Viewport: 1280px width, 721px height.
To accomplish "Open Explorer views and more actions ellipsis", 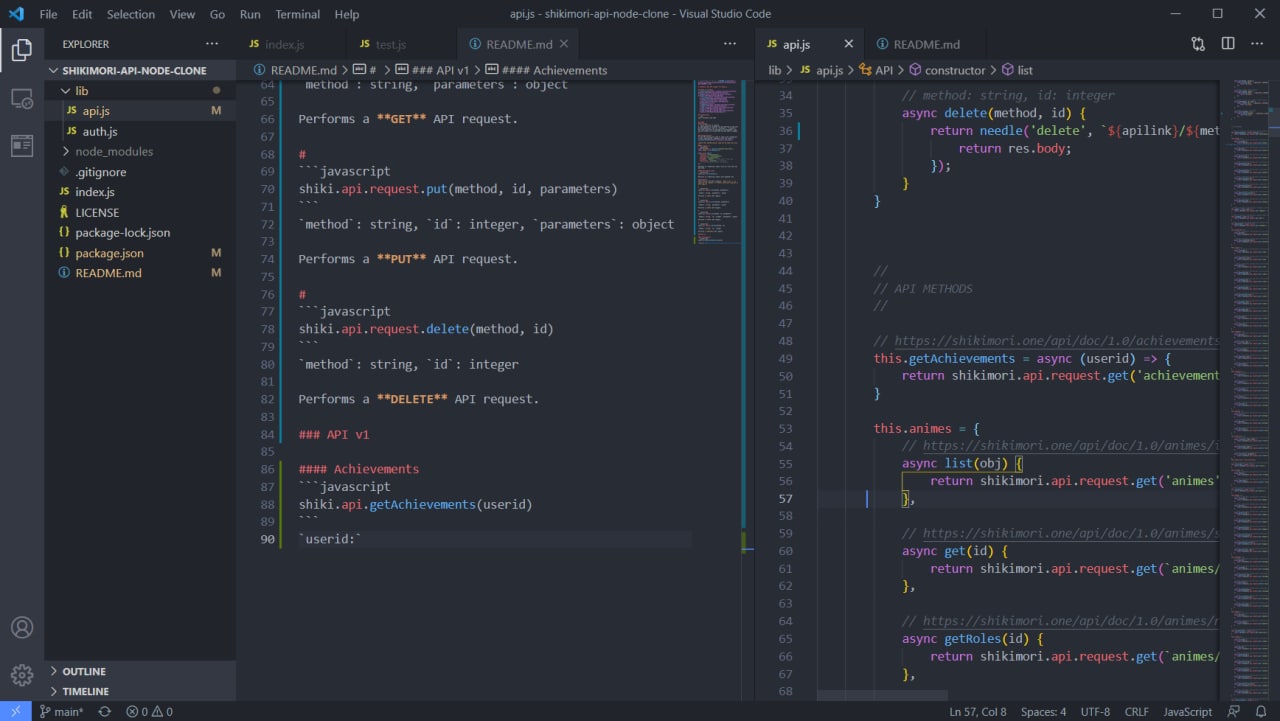I will [x=212, y=44].
